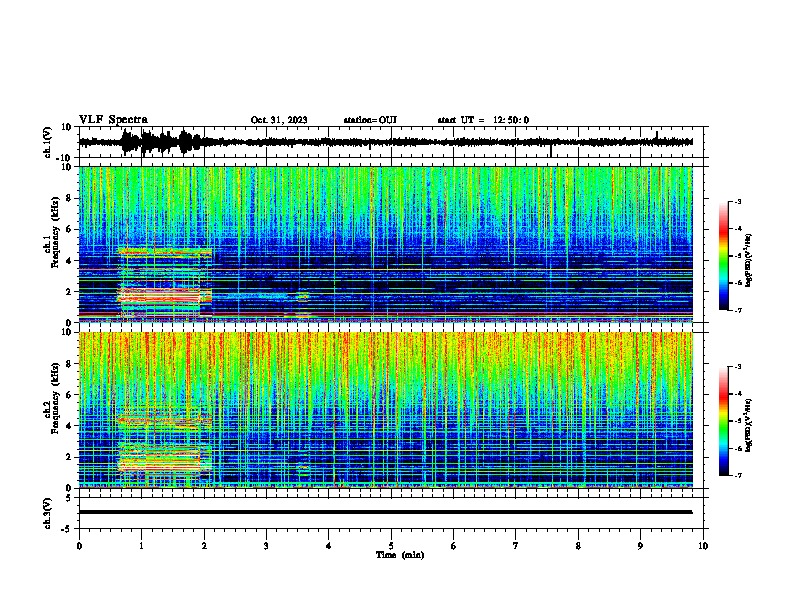This screenshot has height=612, width=792.
Task: Click the intense 2 kHz emission in the ch.2 spectrogram
Action: tap(159, 461)
